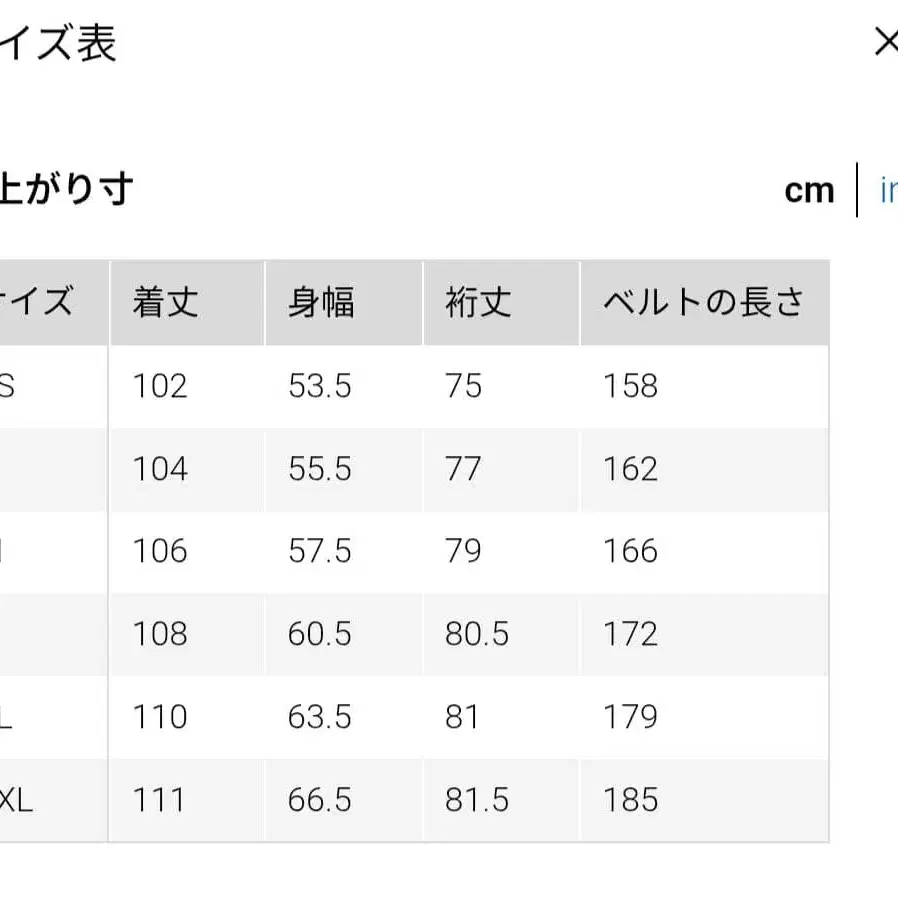The image size is (898, 898).
Task: Click the 裄丈 value 79 cell
Action: [x=464, y=552]
